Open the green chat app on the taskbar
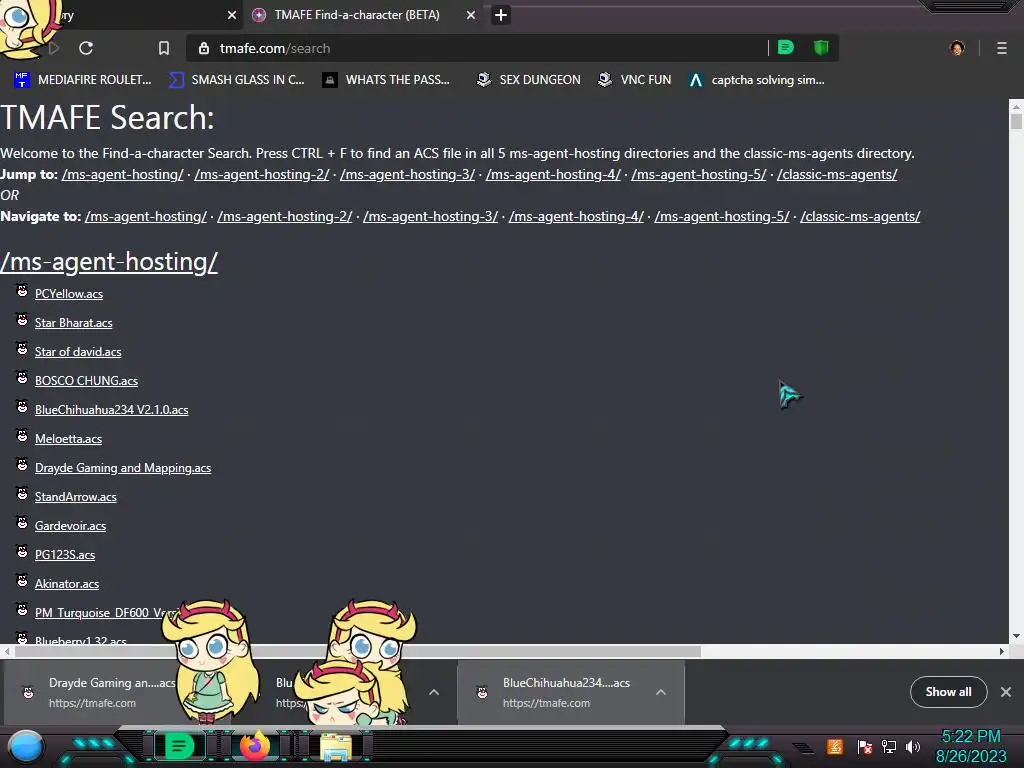The image size is (1024, 768). coord(178,746)
